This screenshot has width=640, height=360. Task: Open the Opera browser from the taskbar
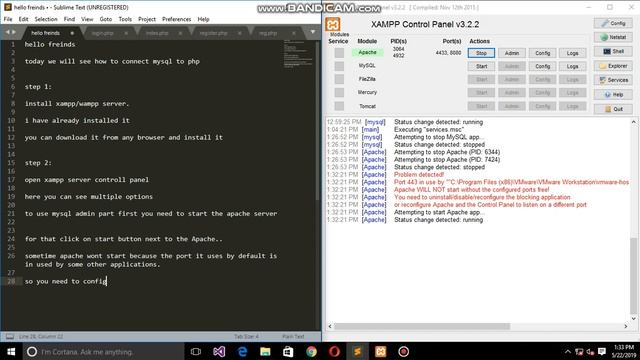(334, 351)
